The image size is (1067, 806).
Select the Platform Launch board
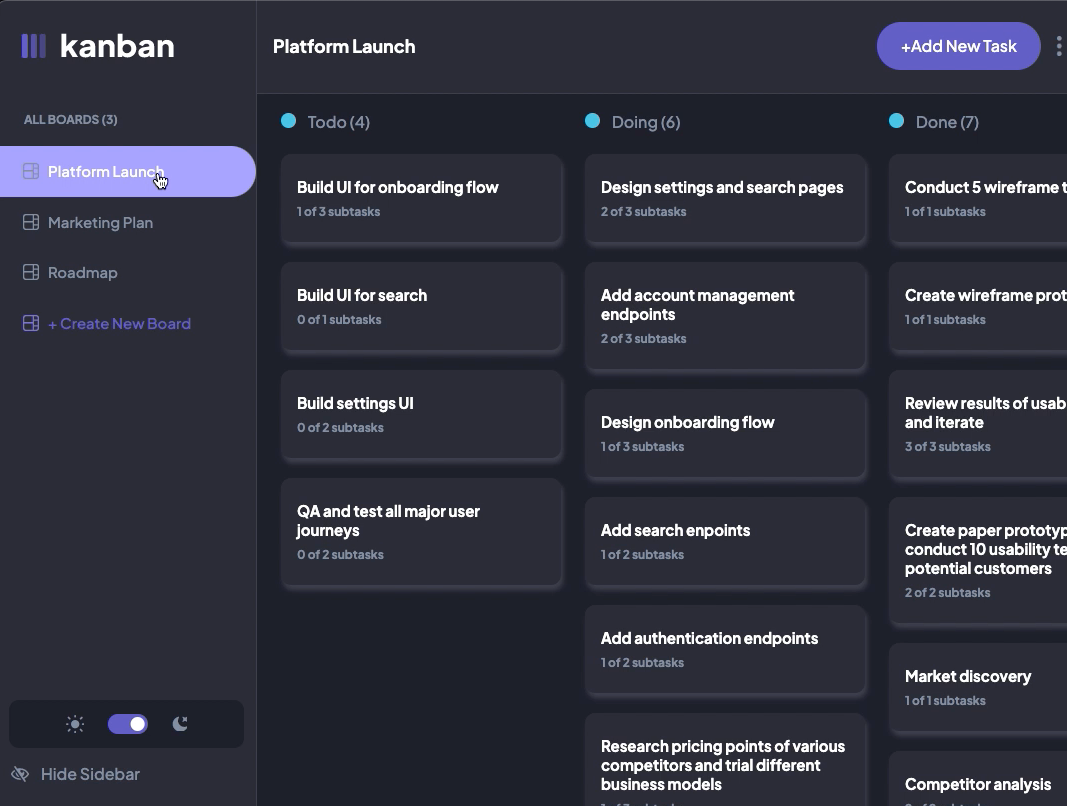[127, 172]
